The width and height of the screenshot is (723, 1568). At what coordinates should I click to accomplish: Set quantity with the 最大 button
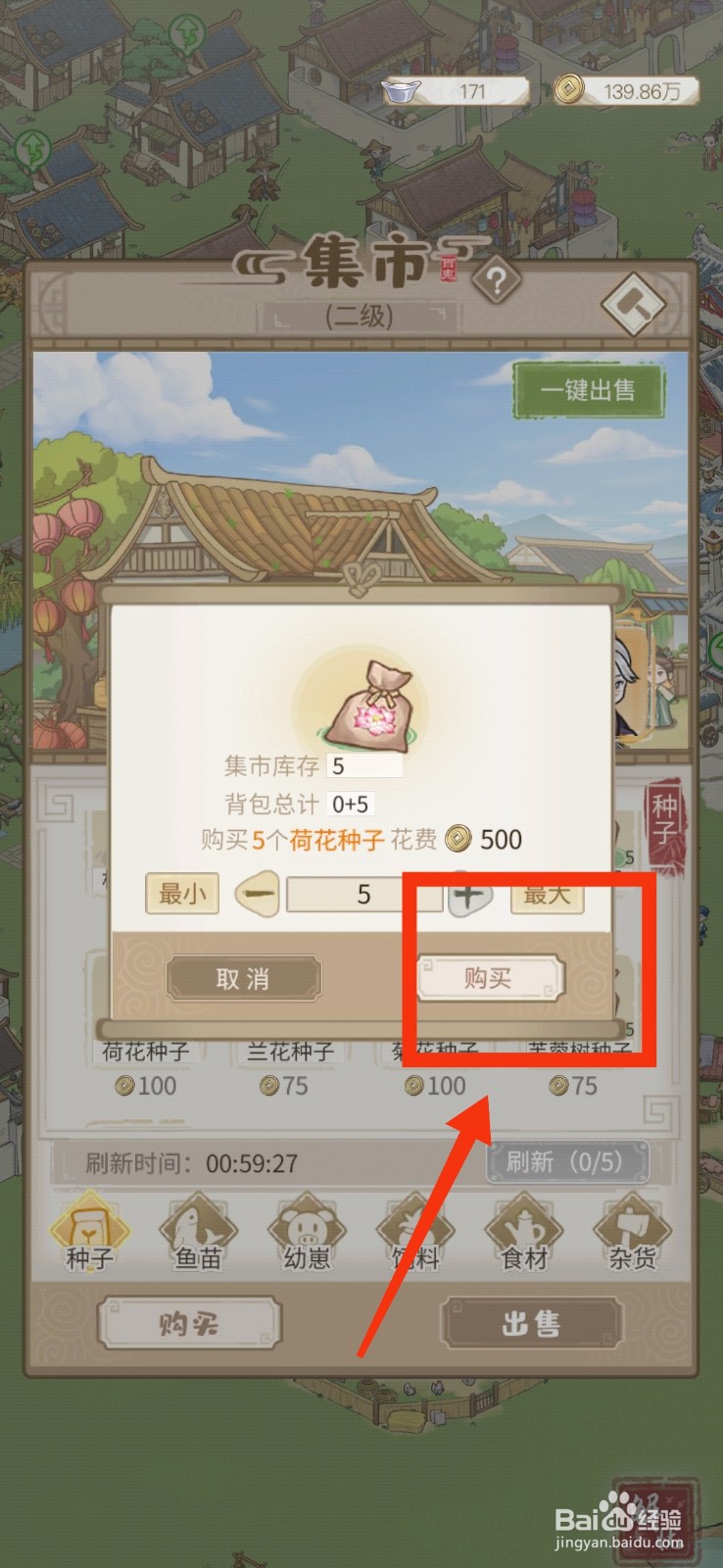[x=547, y=894]
